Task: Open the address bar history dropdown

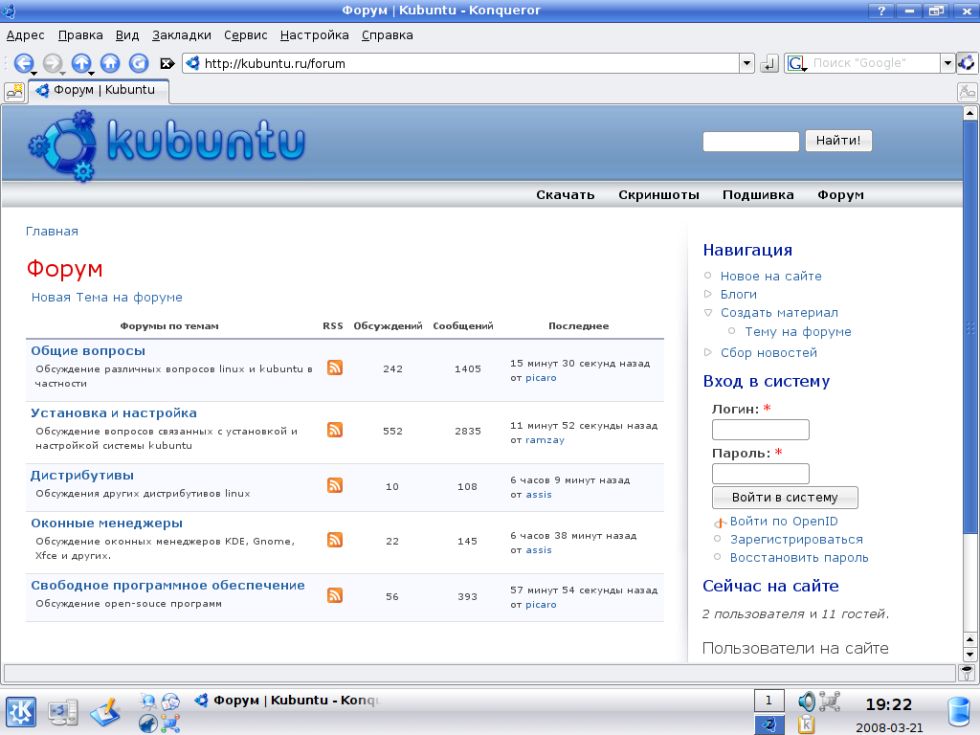Action: click(x=746, y=63)
